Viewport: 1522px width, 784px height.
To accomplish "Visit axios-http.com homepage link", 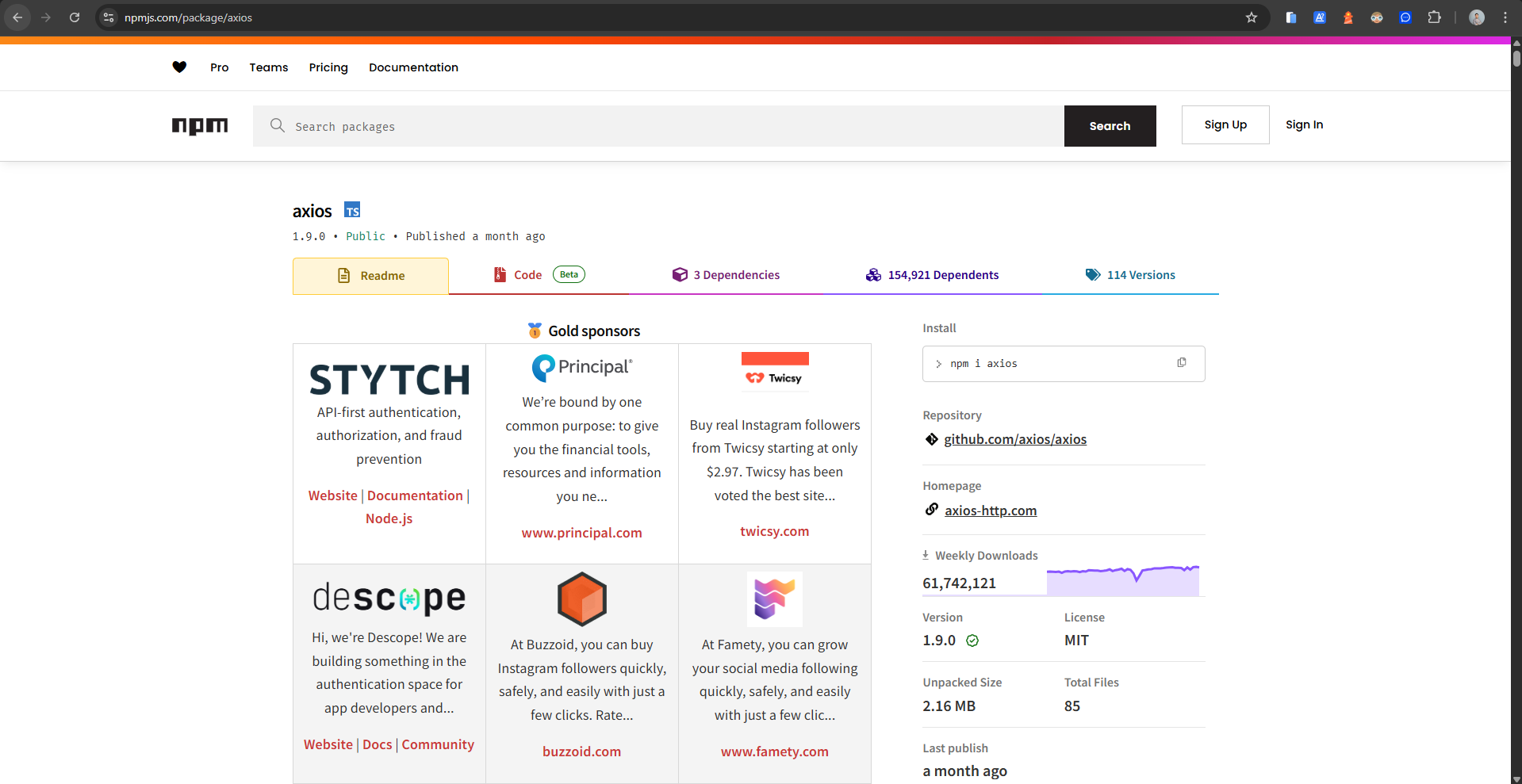I will coord(991,511).
